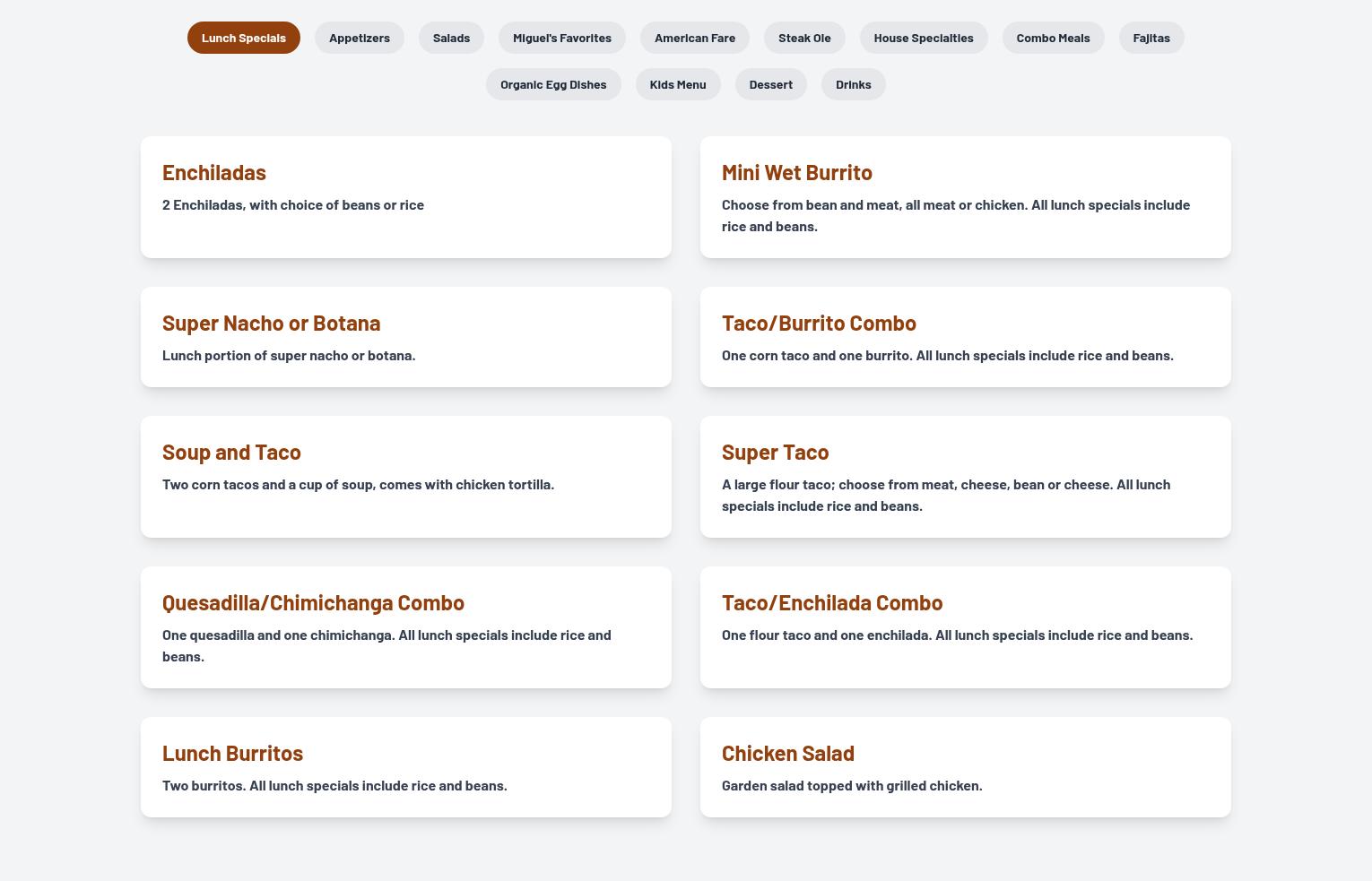
Task: Go to the American Fare tab
Action: coord(694,38)
